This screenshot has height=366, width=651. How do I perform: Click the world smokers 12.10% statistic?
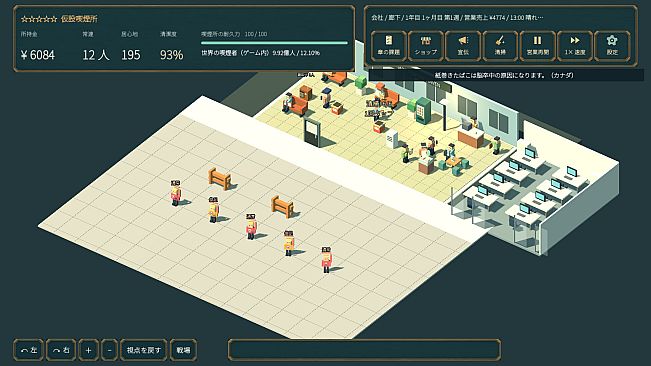260,53
